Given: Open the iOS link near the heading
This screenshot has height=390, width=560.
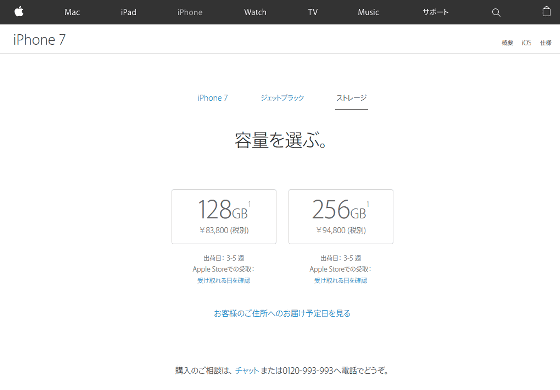Looking at the screenshot, I should pyautogui.click(x=526, y=43).
